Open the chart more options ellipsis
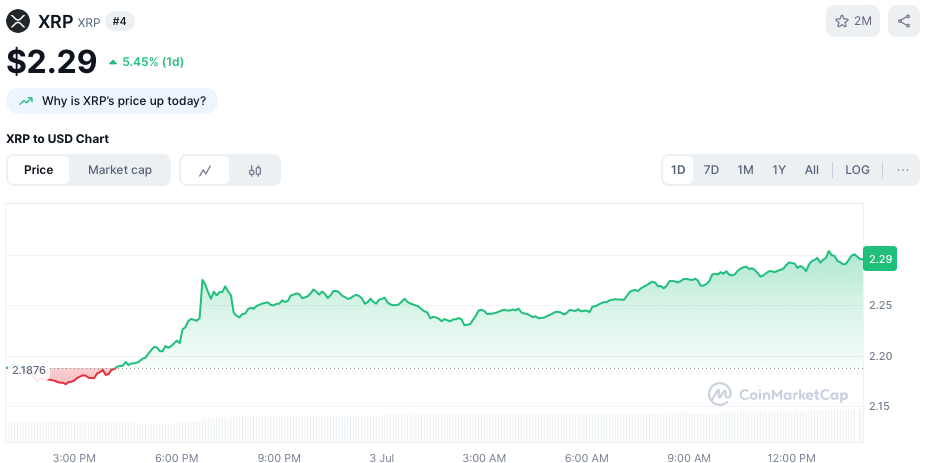 (903, 170)
